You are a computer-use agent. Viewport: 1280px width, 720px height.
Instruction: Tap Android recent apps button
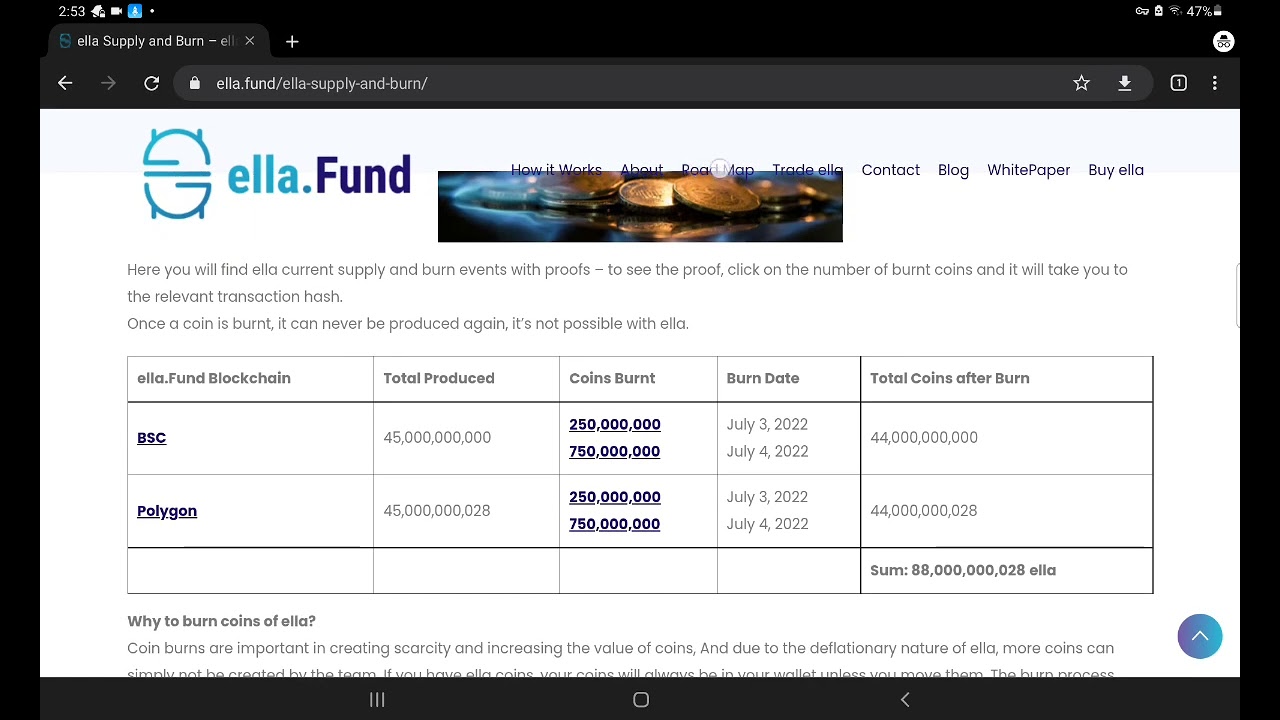pos(377,700)
